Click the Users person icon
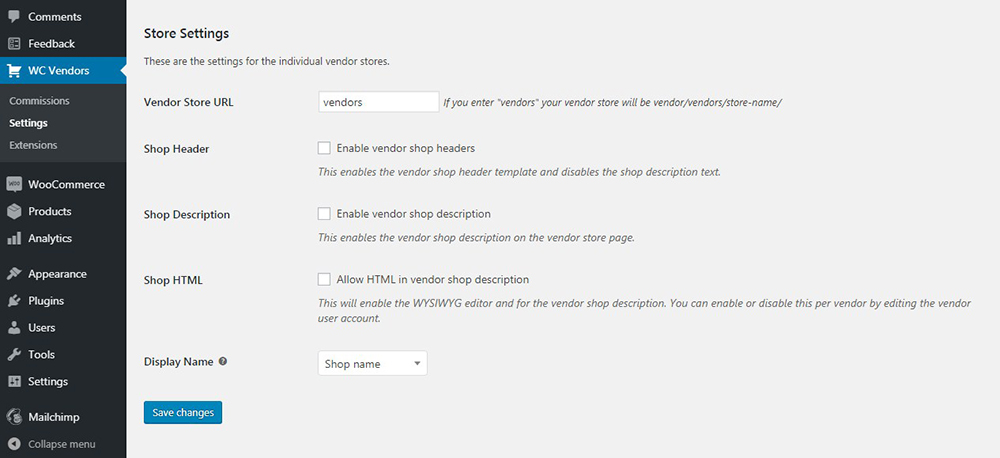Viewport: 1000px width, 458px height. (14, 328)
